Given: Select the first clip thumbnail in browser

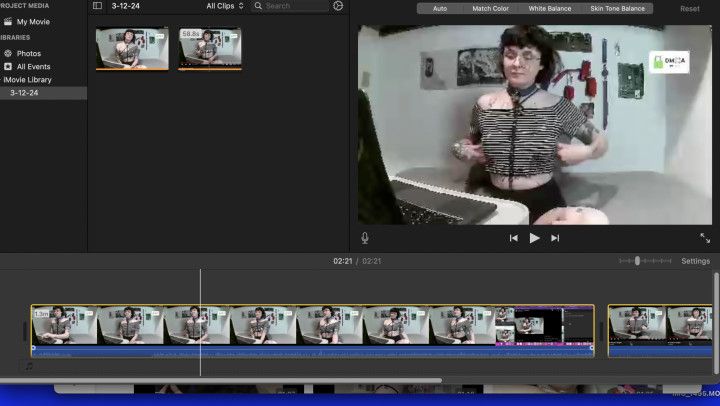Looking at the screenshot, I should [x=132, y=48].
